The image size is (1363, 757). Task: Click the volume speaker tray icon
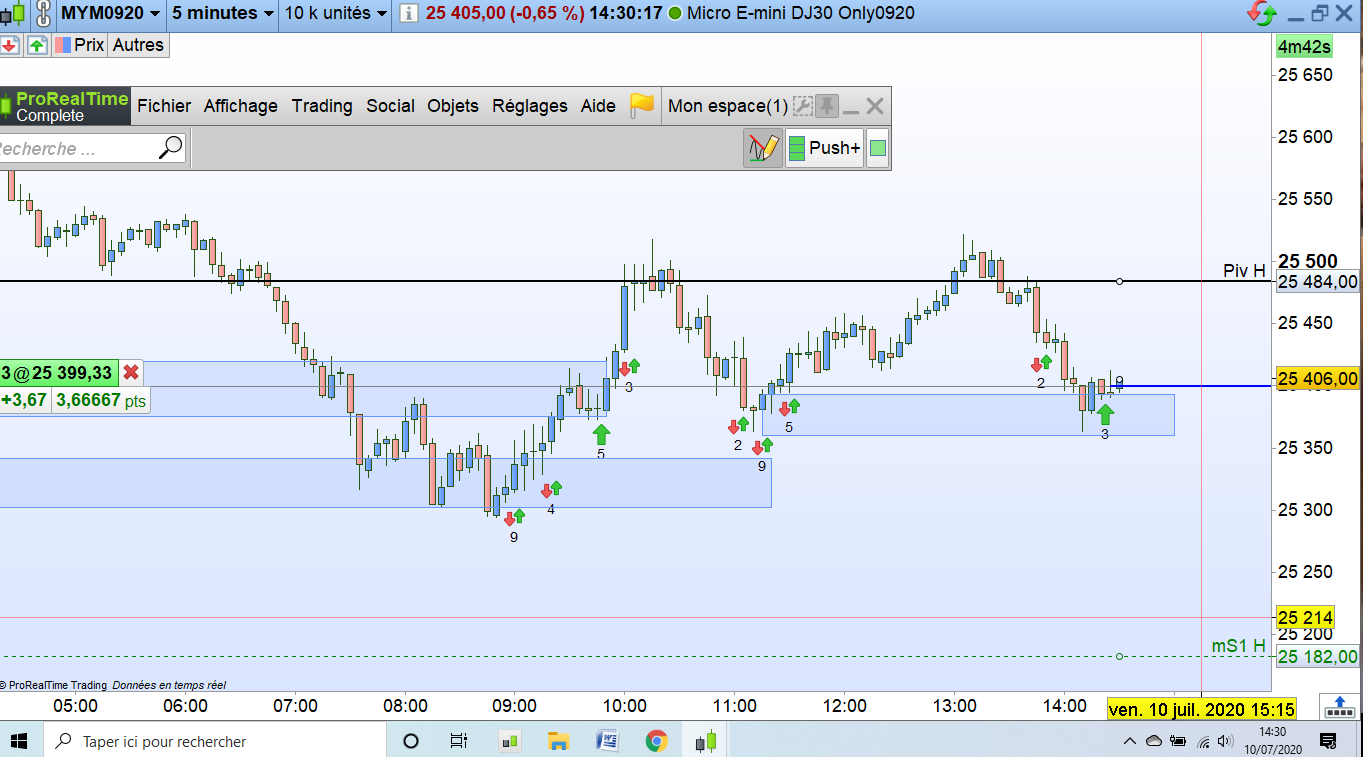1226,741
